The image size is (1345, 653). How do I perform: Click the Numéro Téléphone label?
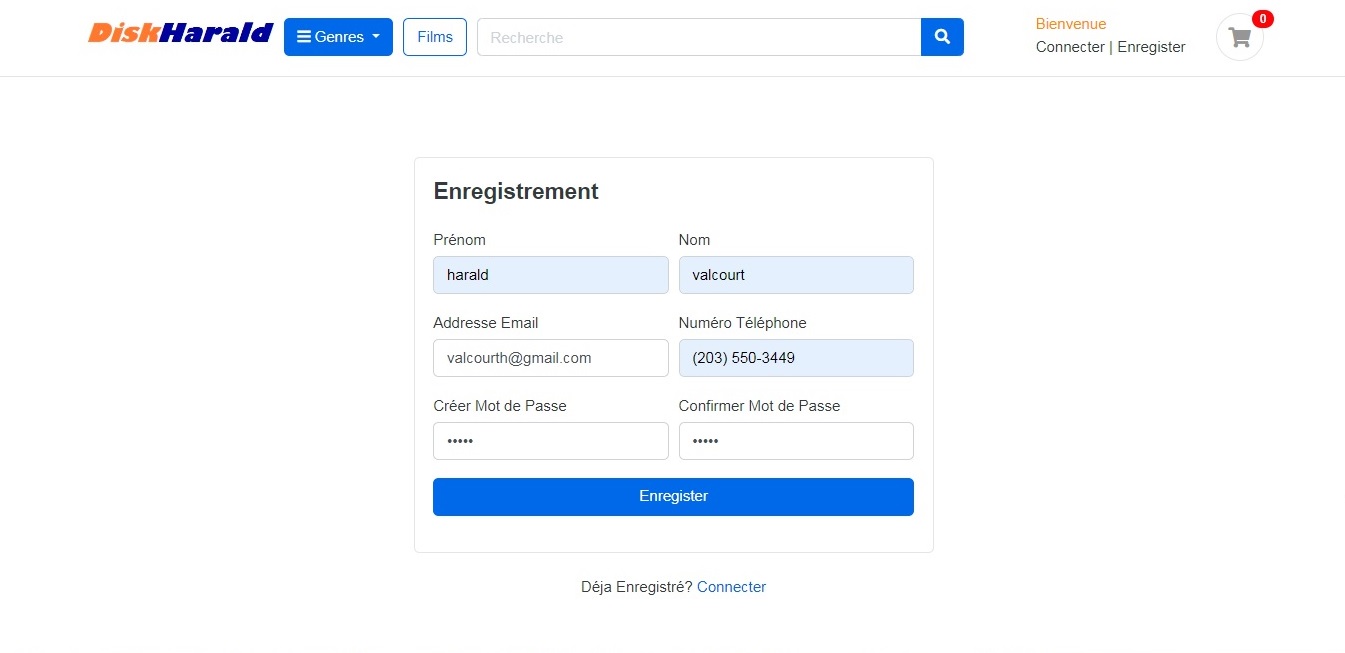[x=742, y=323]
